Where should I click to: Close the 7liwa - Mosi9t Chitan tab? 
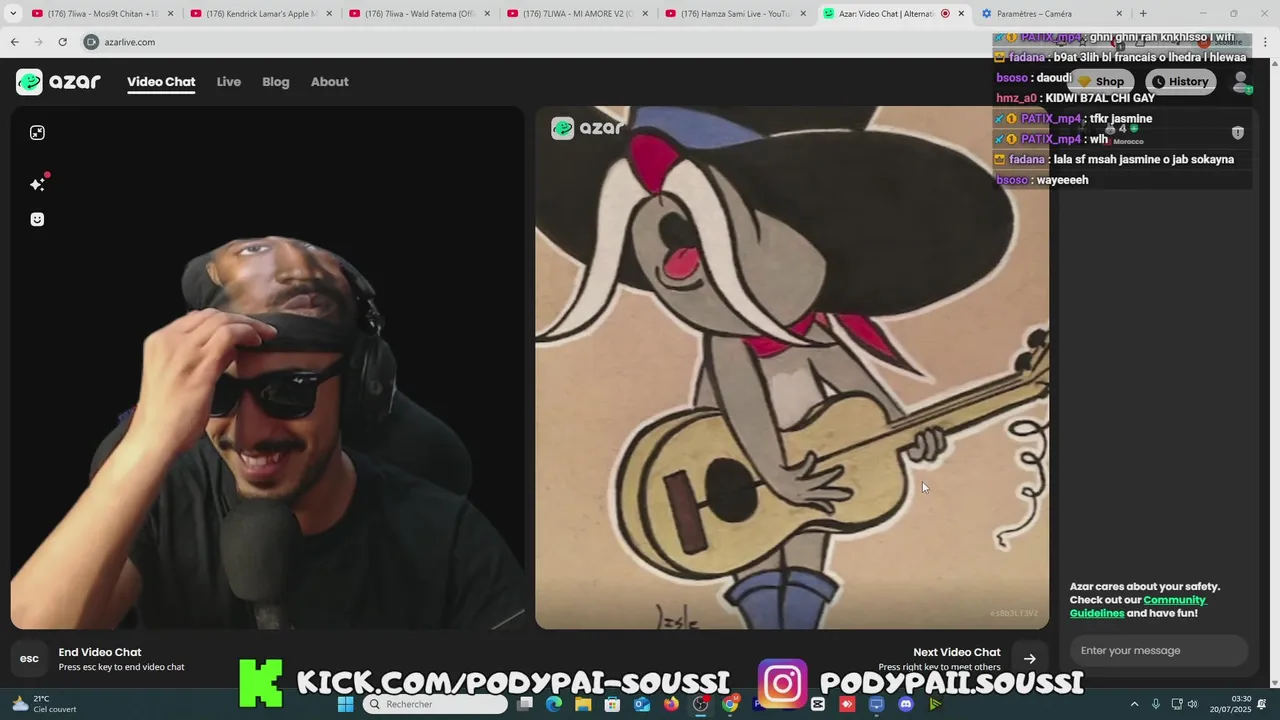coord(170,14)
